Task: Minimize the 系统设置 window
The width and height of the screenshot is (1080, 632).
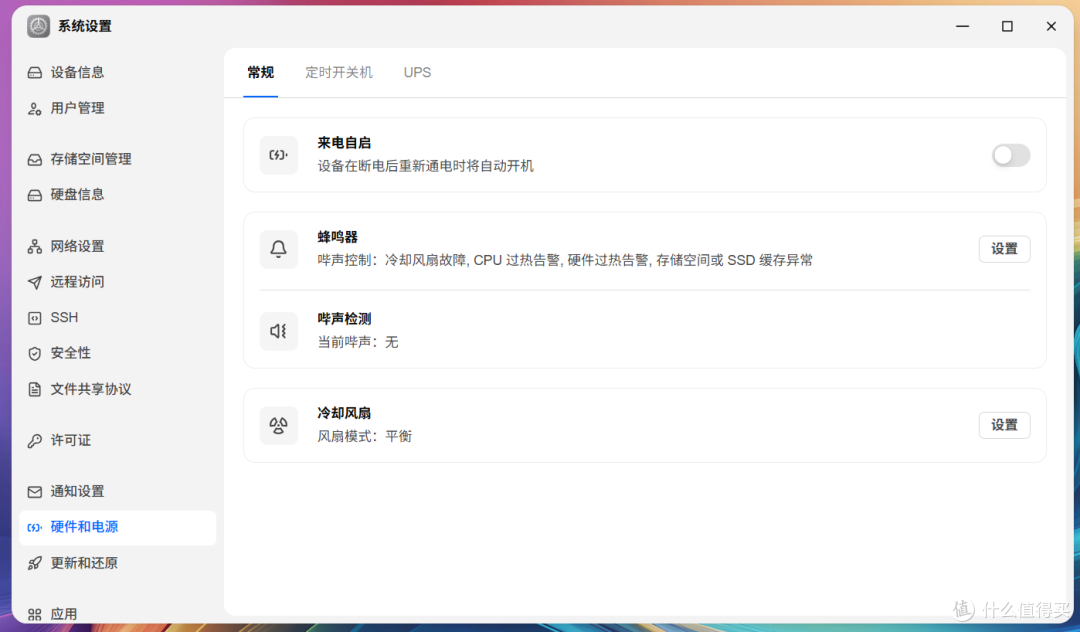Action: click(963, 26)
